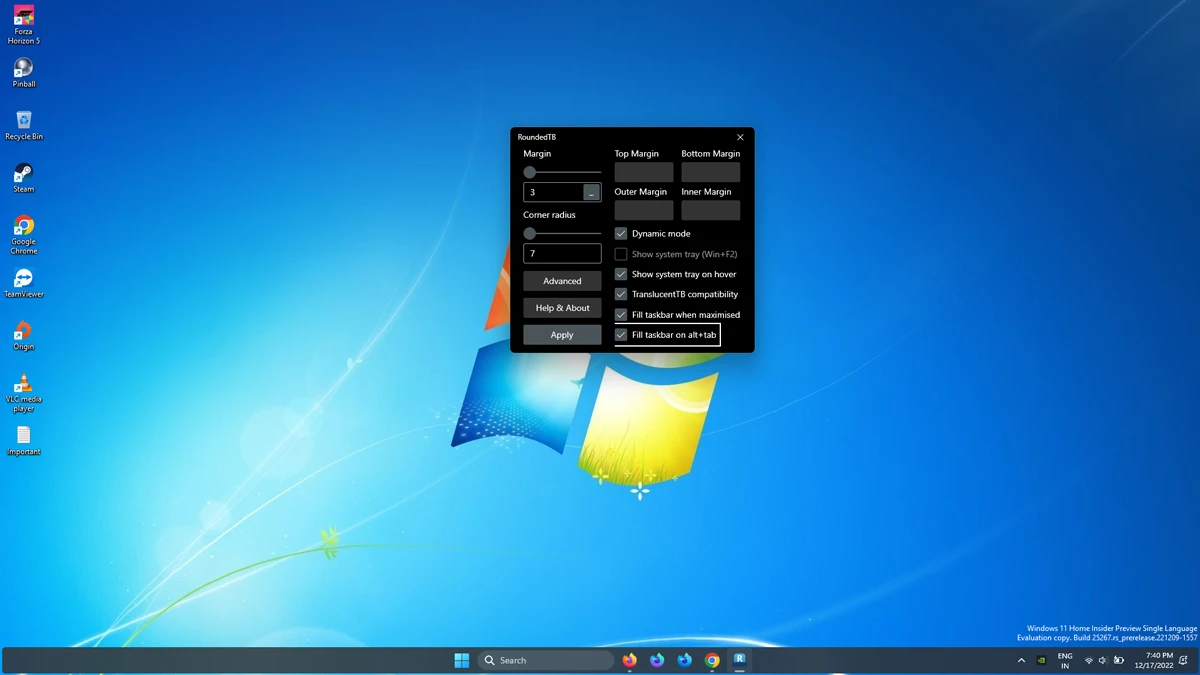Open the notification bell icon
Screen dimensions: 1200x675
click(x=1183, y=660)
